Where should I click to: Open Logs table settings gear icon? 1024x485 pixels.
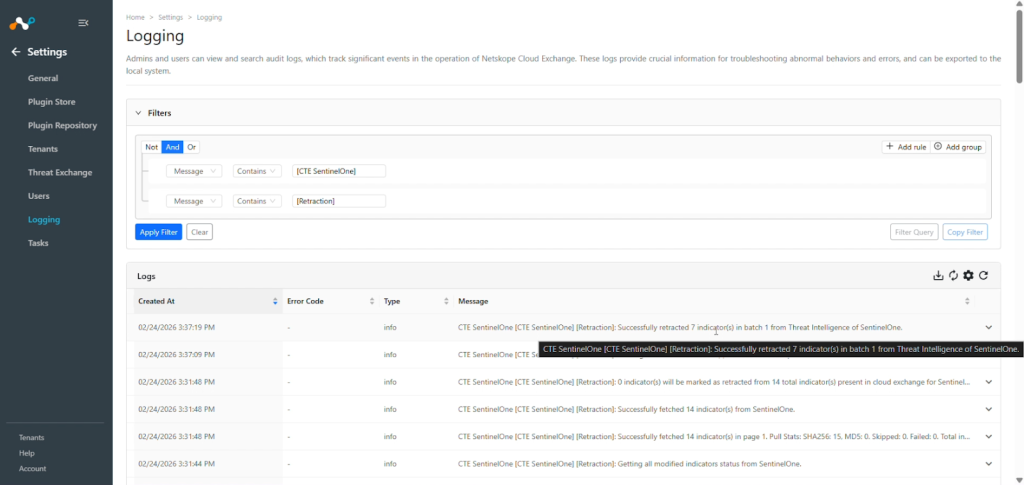968,275
